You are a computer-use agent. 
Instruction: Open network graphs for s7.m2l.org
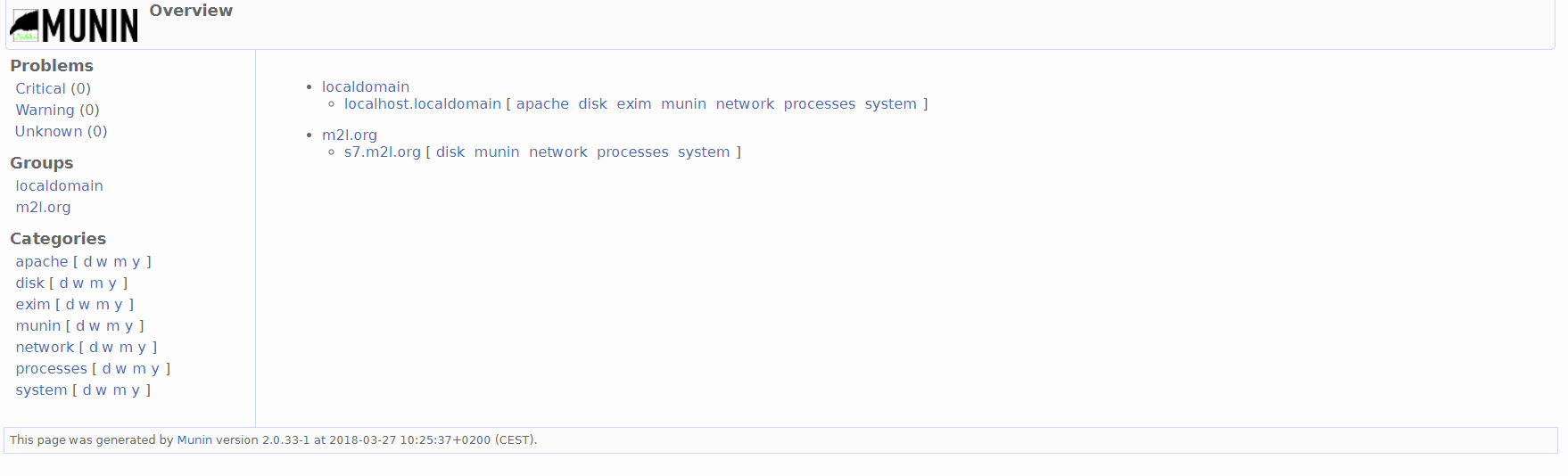coord(557,152)
